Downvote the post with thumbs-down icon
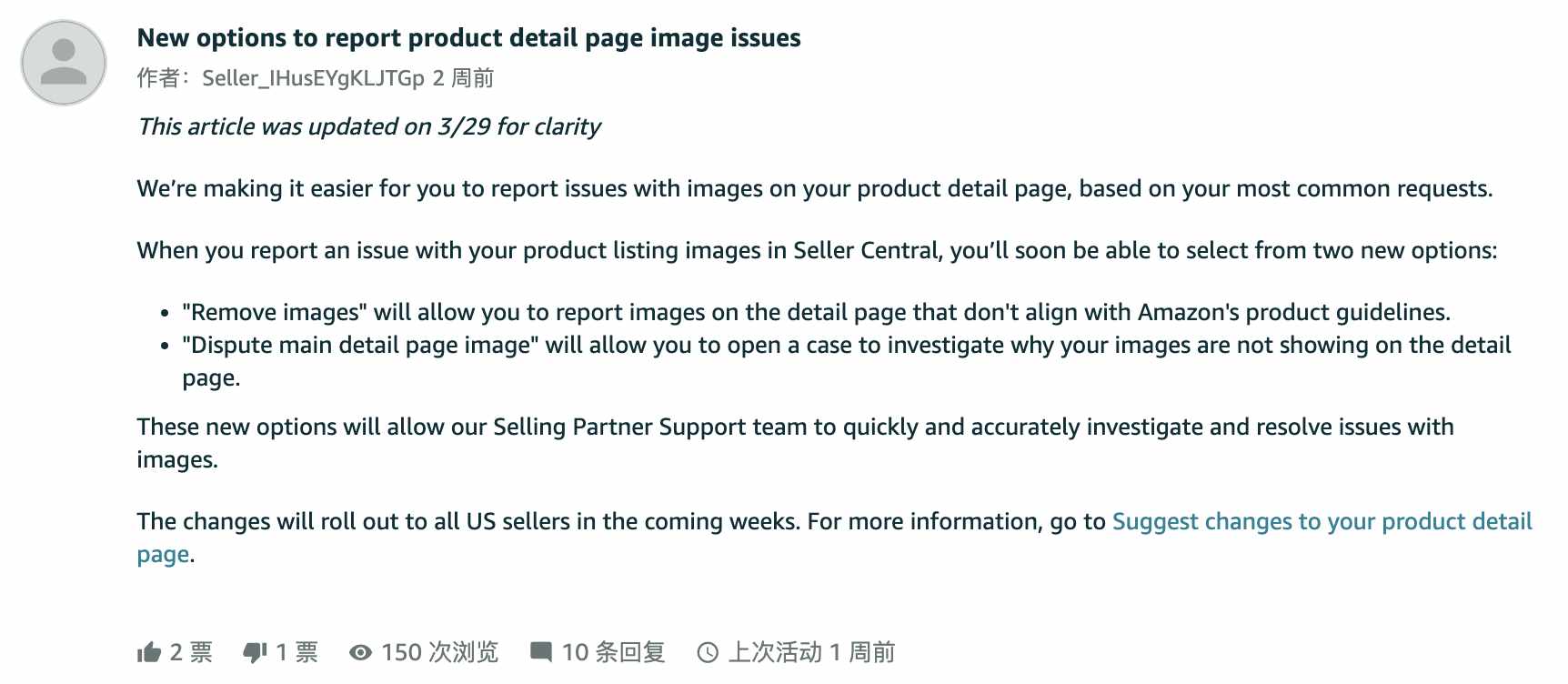Screen dimensions: 1568x684 tap(256, 652)
